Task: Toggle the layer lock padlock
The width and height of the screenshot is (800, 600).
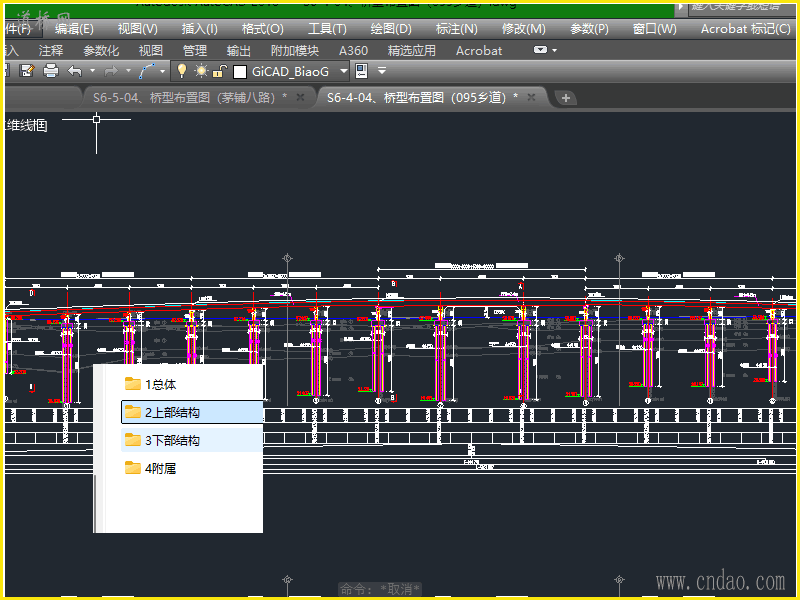Action: (220, 71)
